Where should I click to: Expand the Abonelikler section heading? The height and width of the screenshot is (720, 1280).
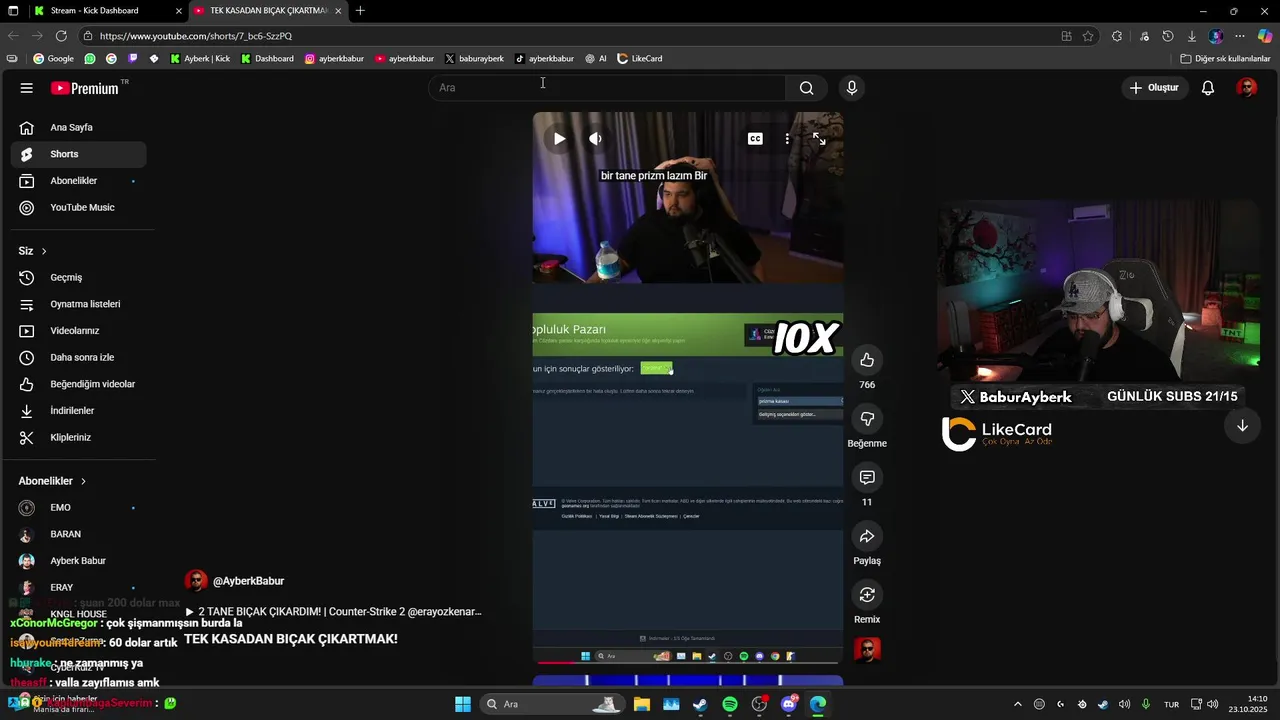point(52,481)
